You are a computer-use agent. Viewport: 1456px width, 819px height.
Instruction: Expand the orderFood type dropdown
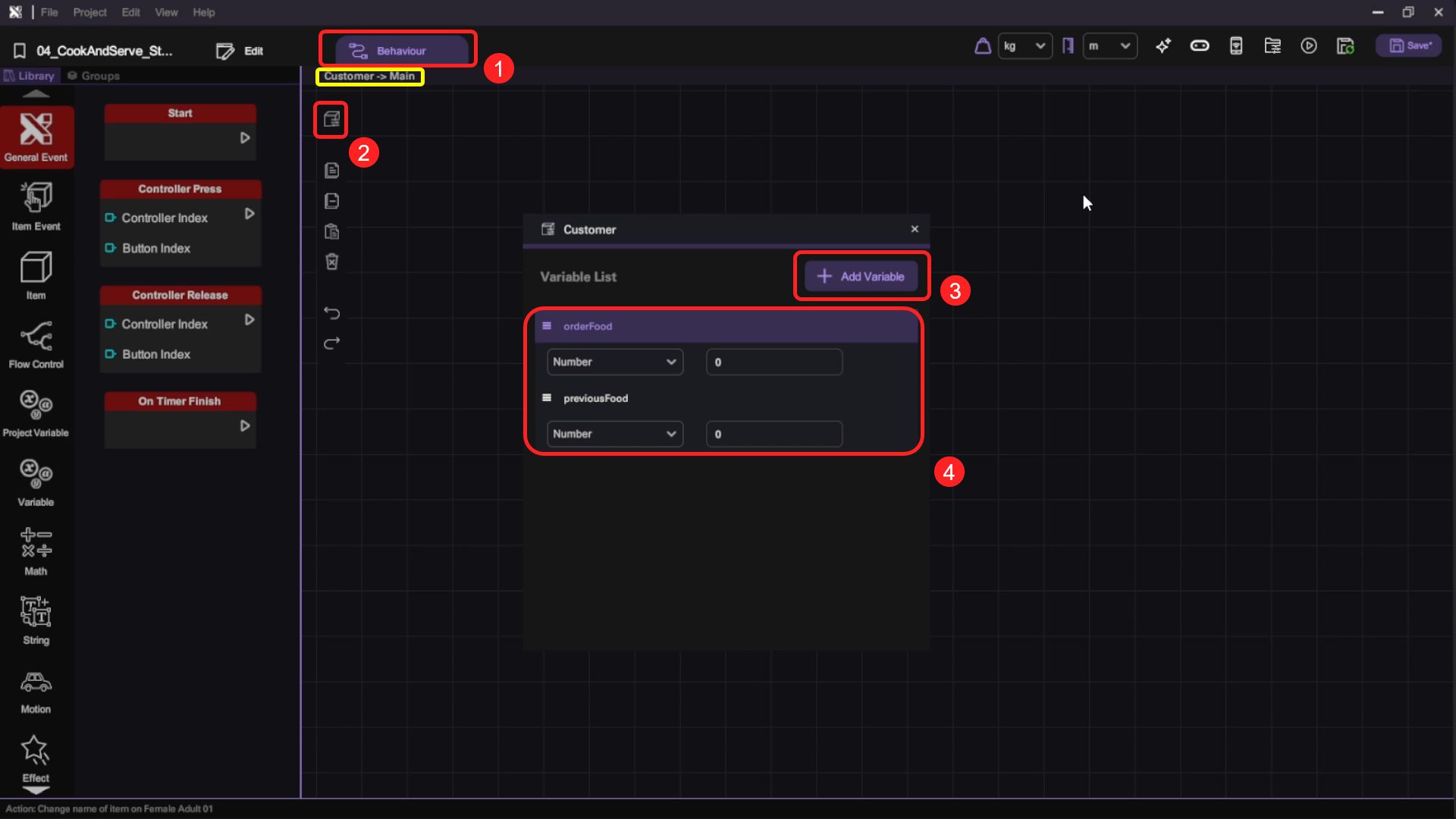click(x=614, y=362)
